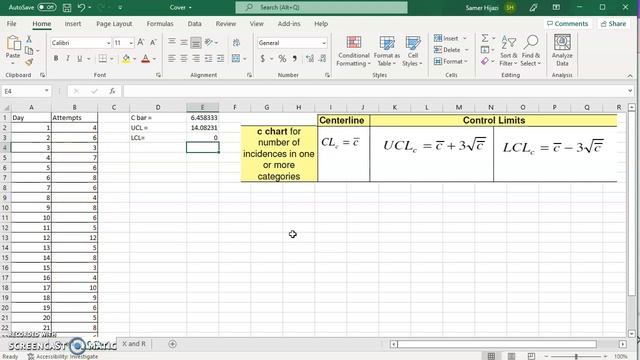Click the Cut scissors icon

pos(29,39)
